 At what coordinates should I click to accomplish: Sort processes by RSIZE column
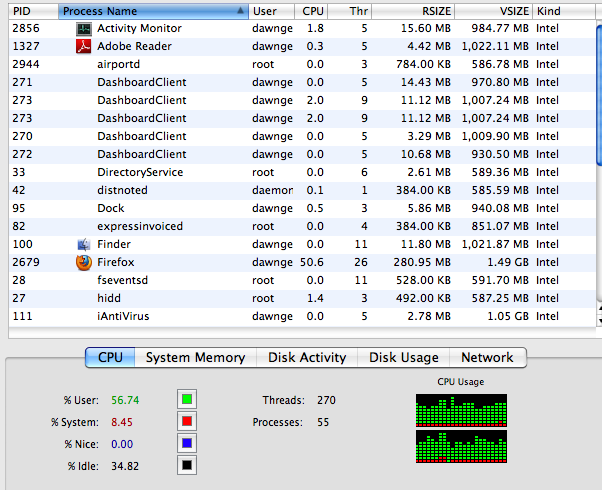point(413,11)
